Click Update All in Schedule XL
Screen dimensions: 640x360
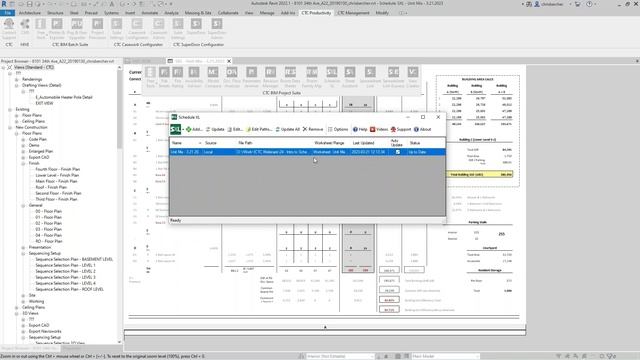[x=288, y=129]
